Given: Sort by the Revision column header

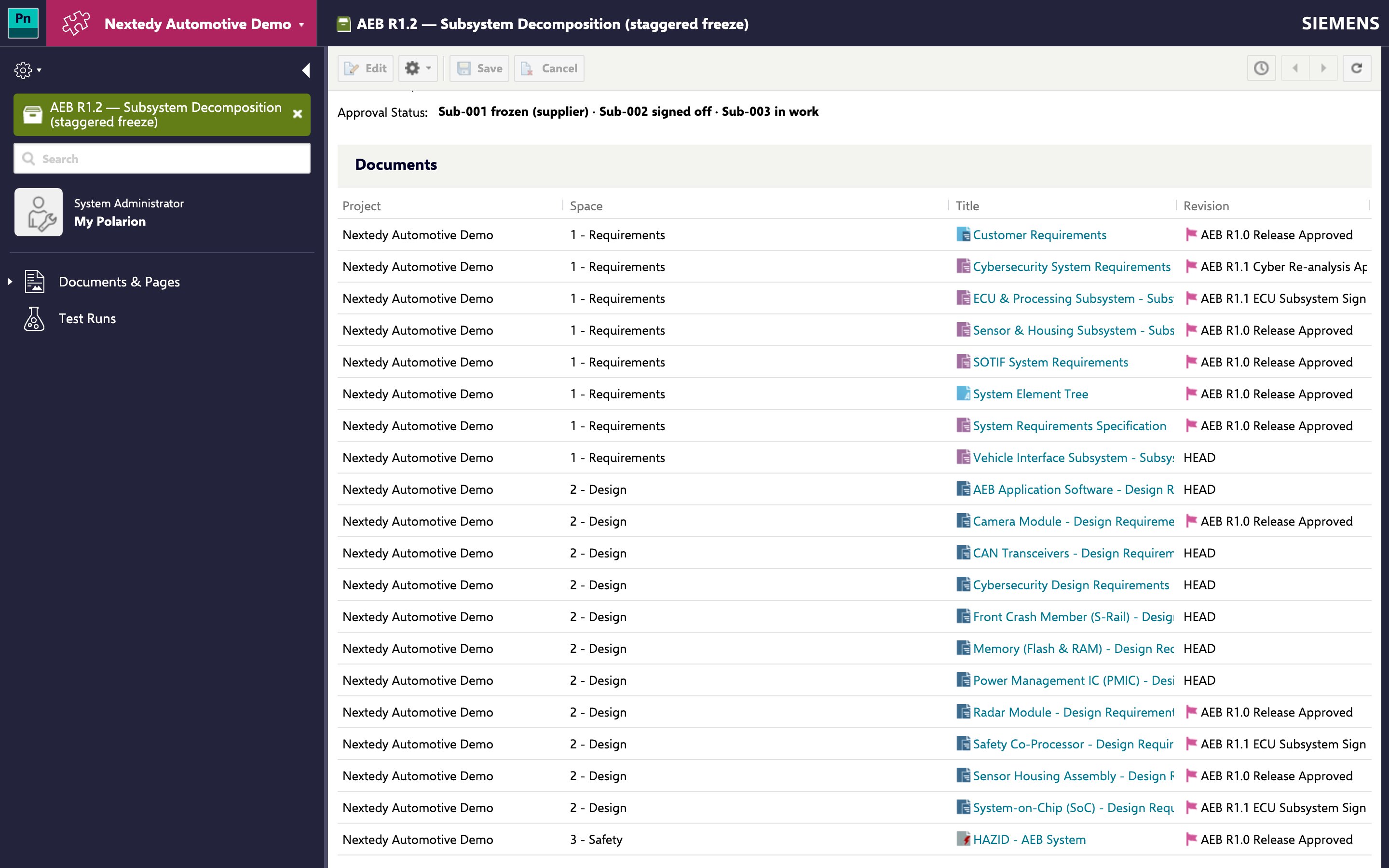Looking at the screenshot, I should pos(1206,205).
